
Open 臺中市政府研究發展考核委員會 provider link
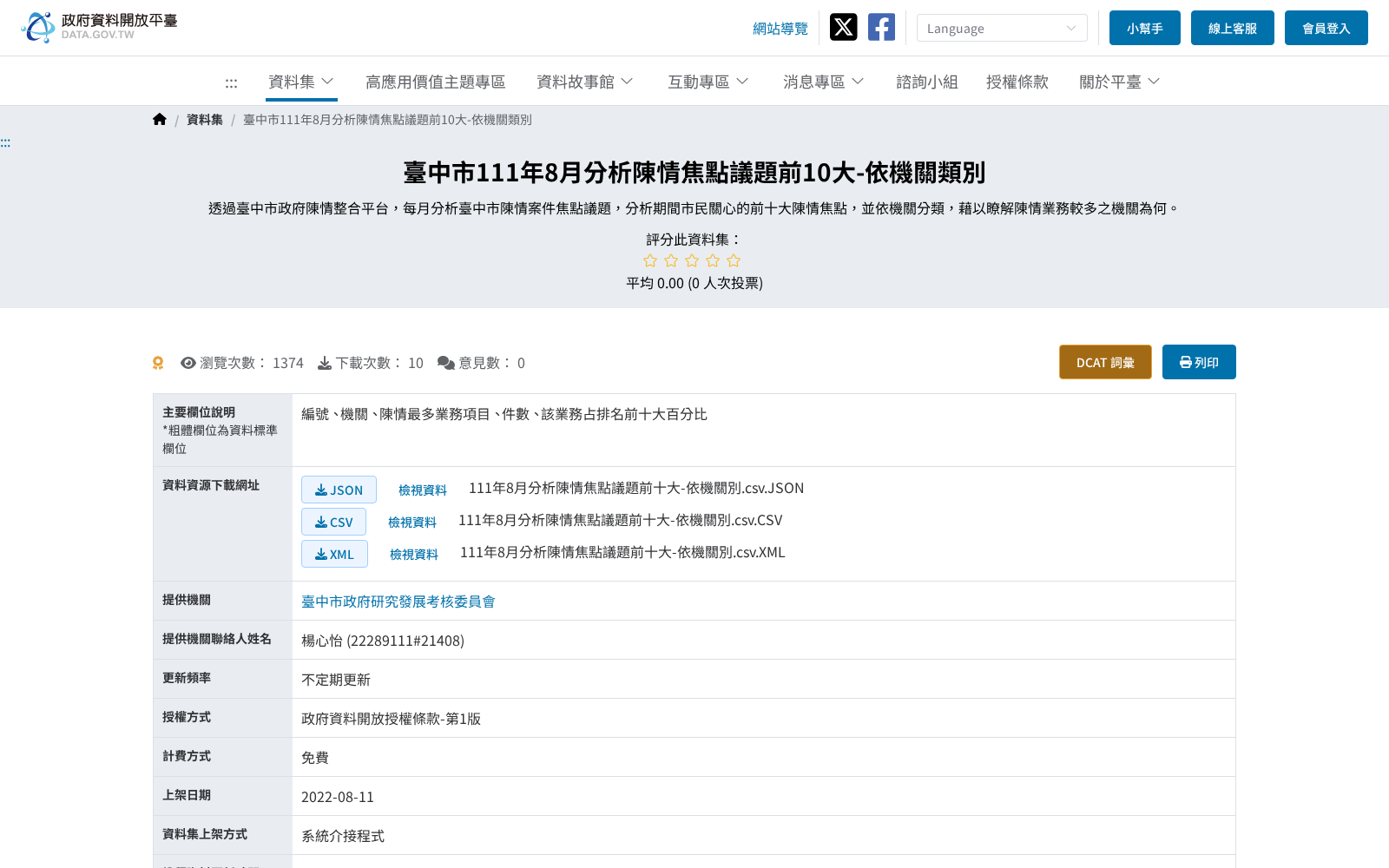point(398,602)
